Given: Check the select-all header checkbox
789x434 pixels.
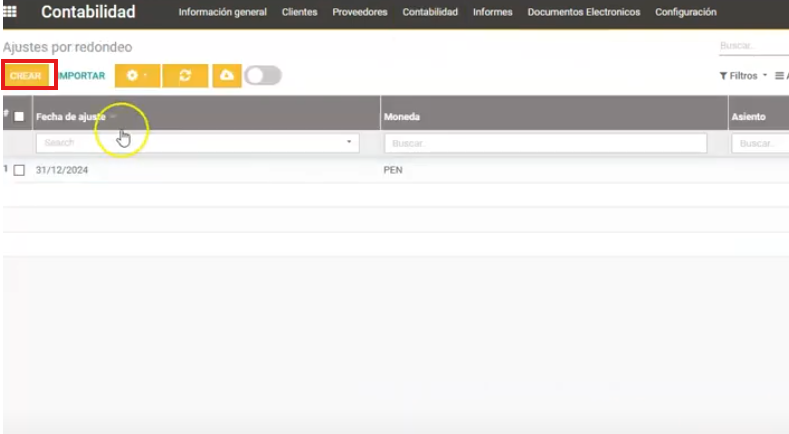Looking at the screenshot, I should [19, 117].
